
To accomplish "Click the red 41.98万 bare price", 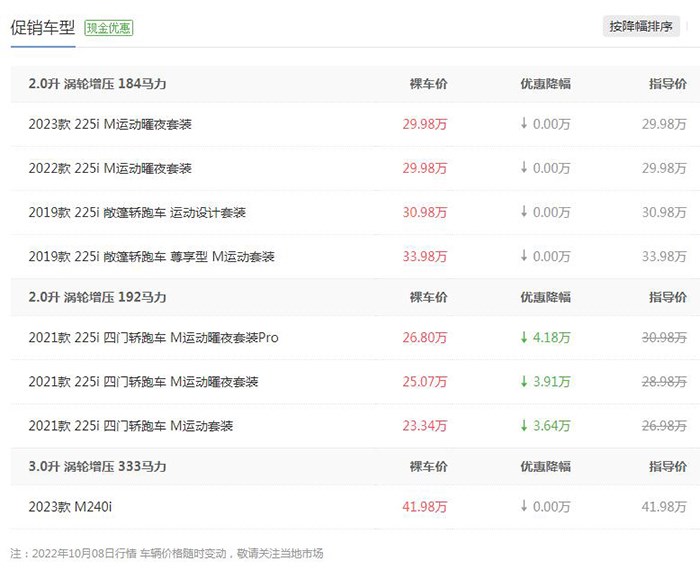I will pos(425,507).
